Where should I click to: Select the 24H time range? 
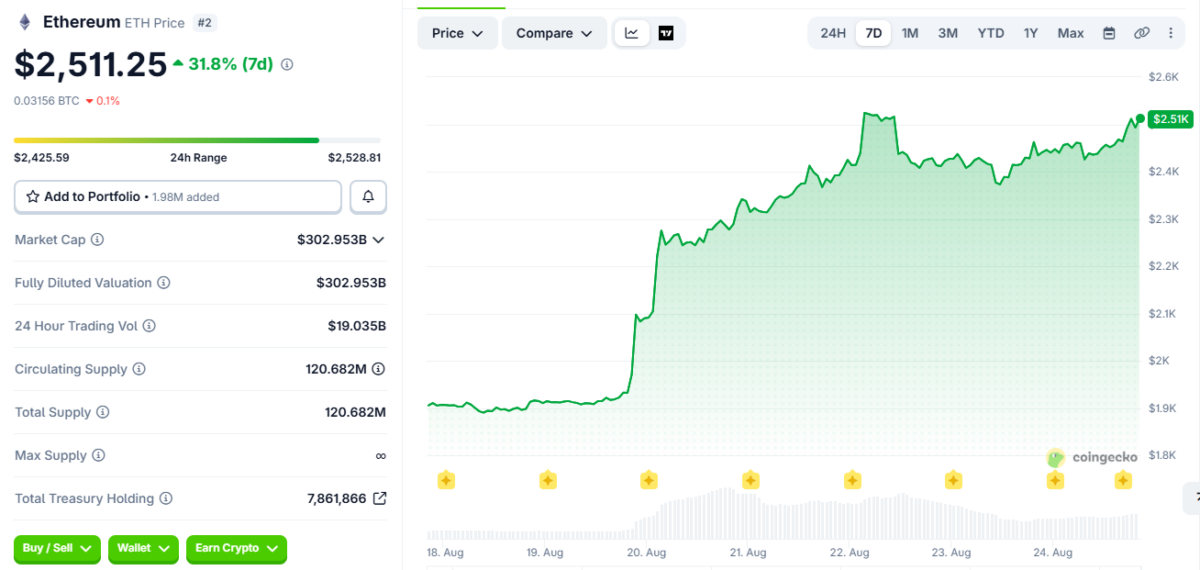click(x=833, y=33)
